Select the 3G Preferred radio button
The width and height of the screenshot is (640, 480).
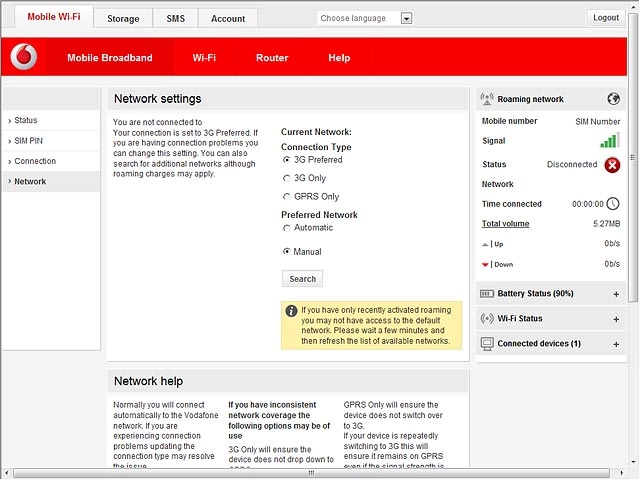click(287, 160)
